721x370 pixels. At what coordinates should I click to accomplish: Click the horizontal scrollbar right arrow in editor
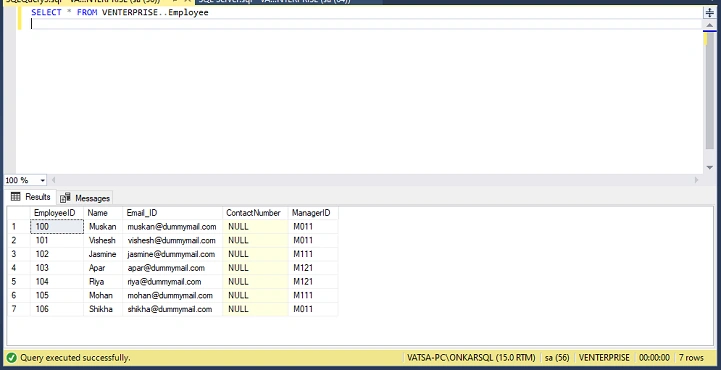tap(696, 180)
